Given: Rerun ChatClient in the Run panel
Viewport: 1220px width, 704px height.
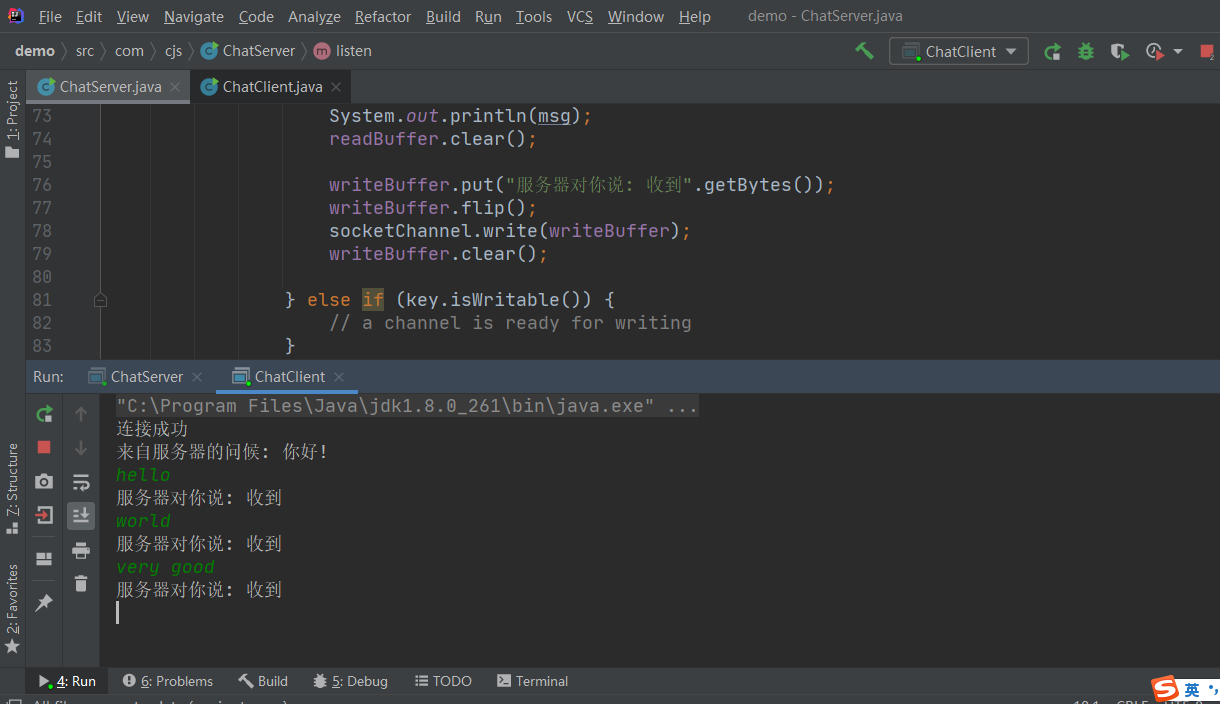Looking at the screenshot, I should click(44, 414).
